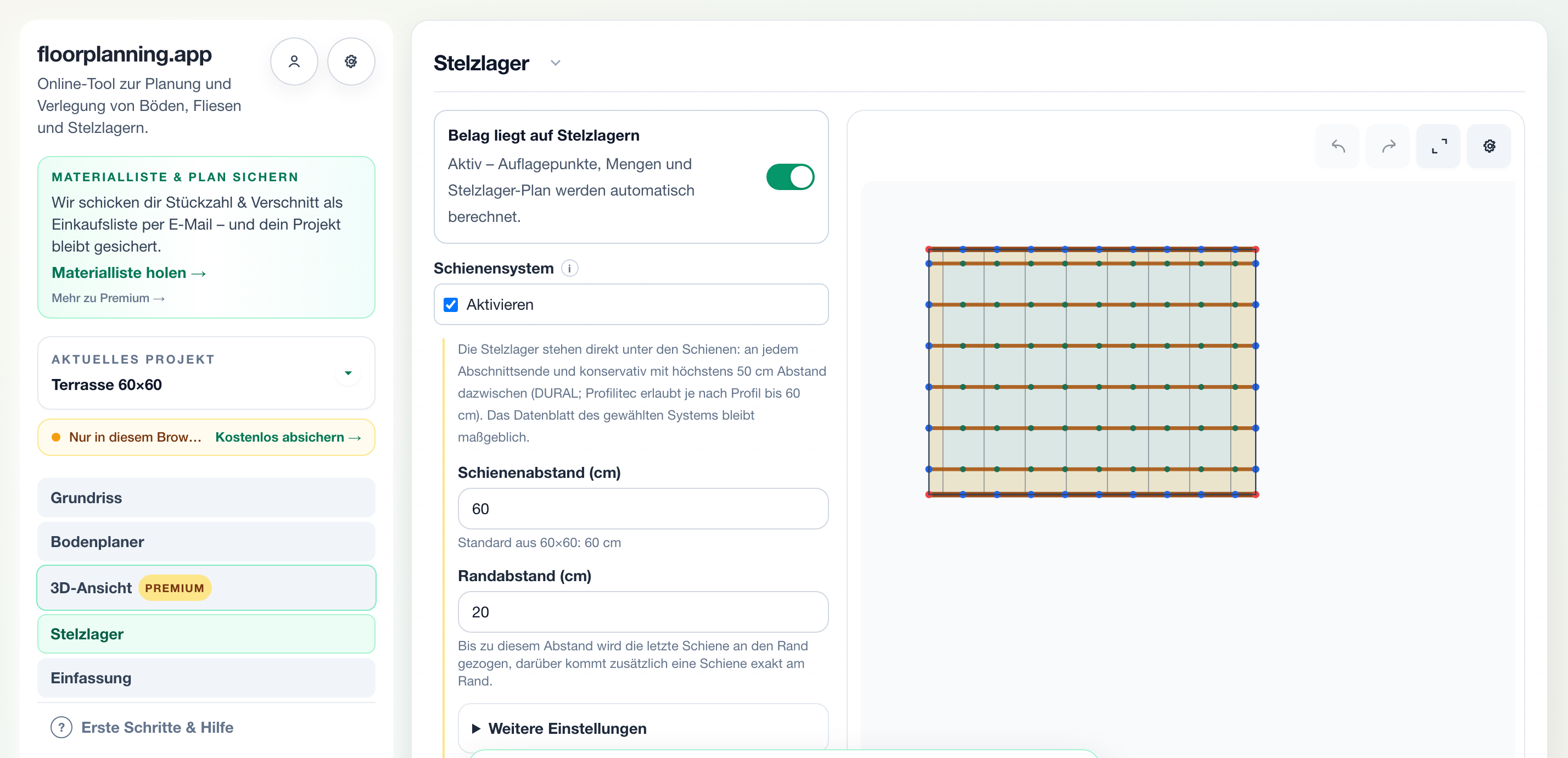1568x758 pixels.
Task: Open the Aktuelles Projekt dropdown arrow
Action: (x=348, y=373)
